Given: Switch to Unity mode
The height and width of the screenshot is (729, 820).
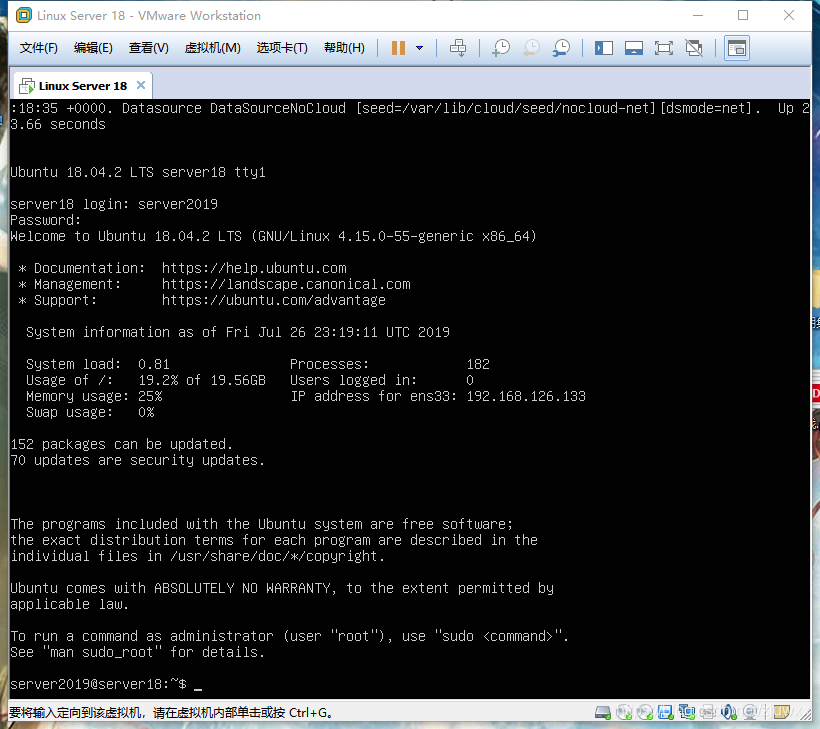Looking at the screenshot, I should (694, 48).
